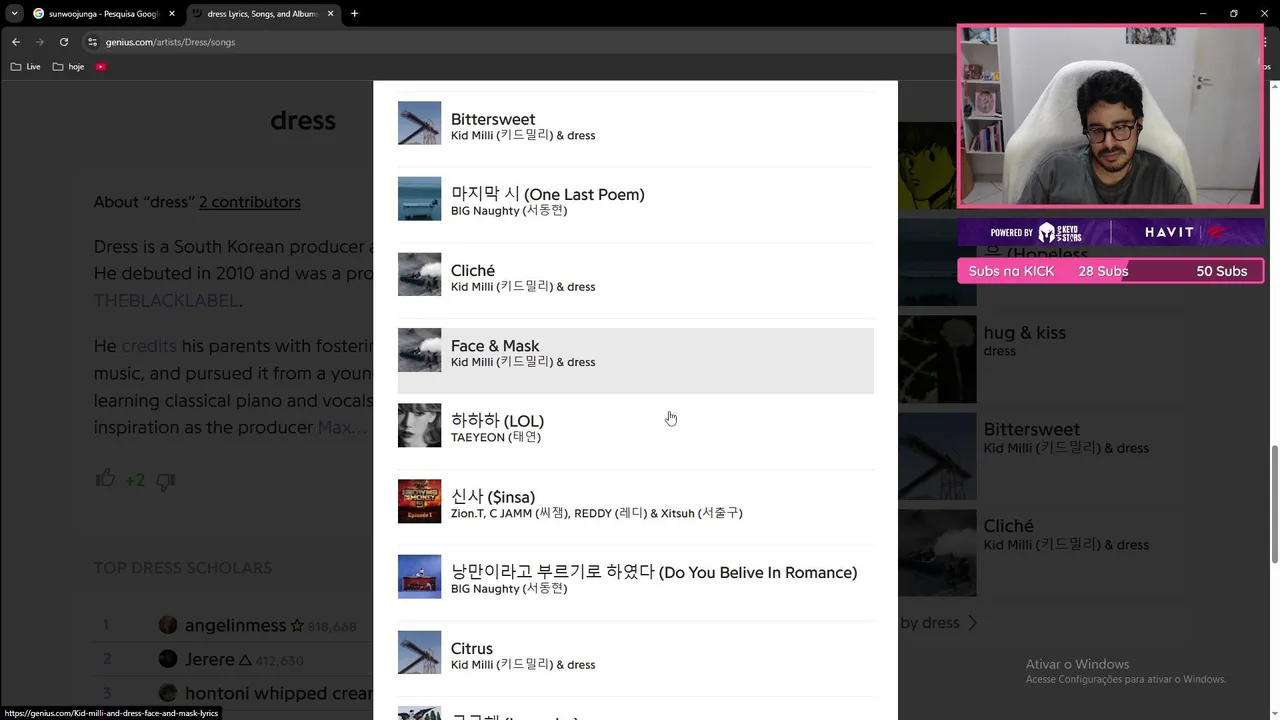Open the 2 contributors link
Image resolution: width=1280 pixels, height=720 pixels.
[x=249, y=202]
